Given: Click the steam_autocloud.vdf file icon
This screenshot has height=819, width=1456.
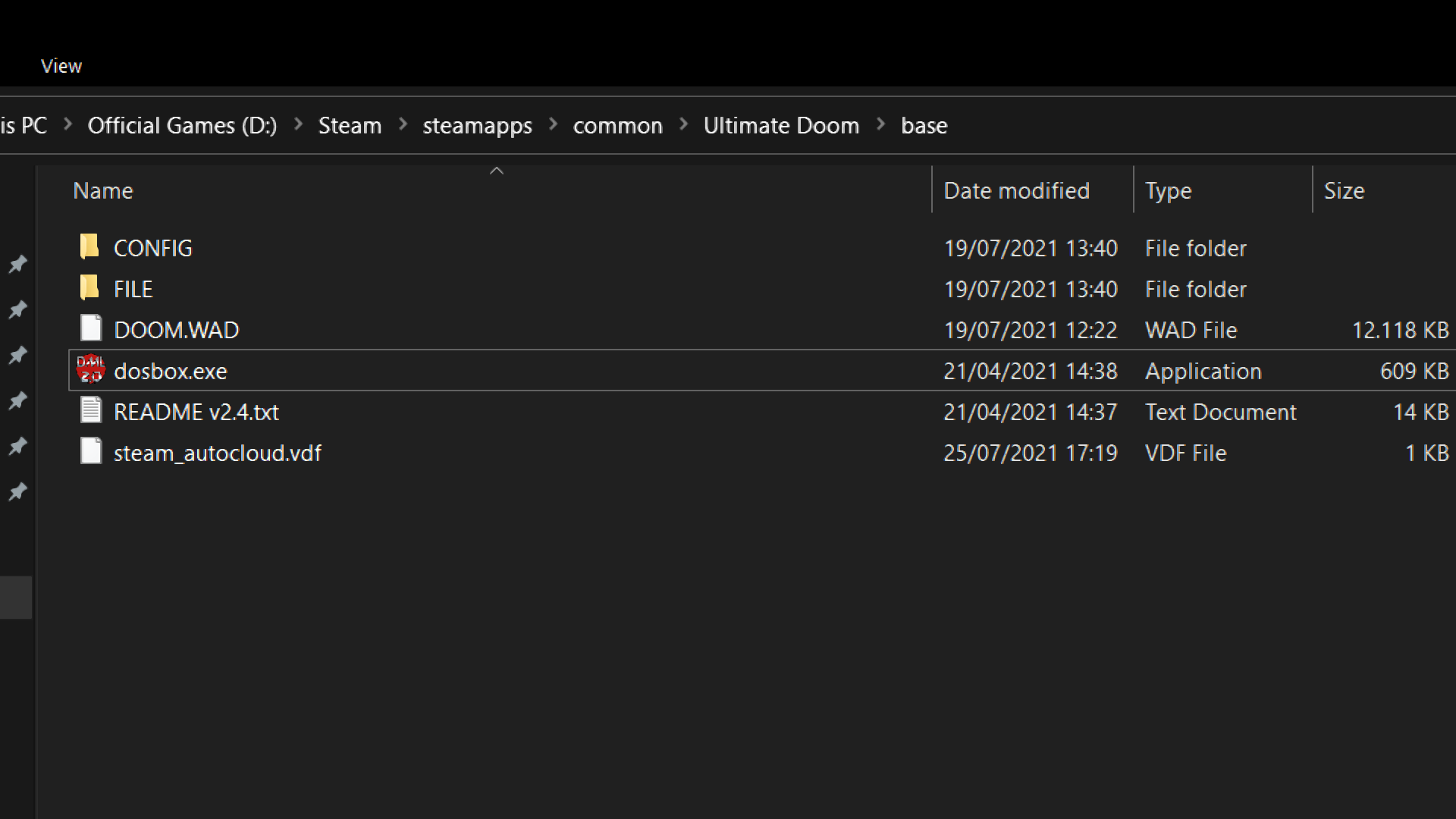Looking at the screenshot, I should click(91, 451).
